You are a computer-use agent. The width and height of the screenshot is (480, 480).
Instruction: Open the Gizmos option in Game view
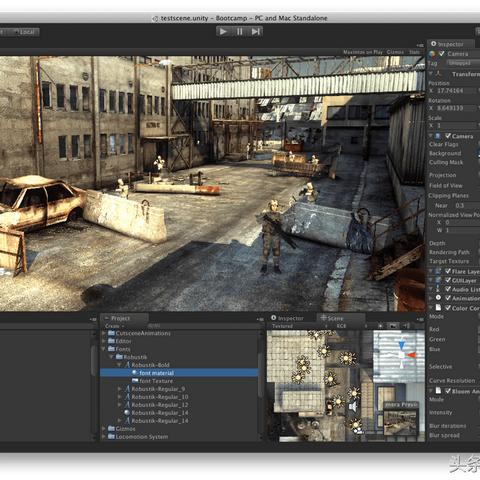[x=395, y=52]
